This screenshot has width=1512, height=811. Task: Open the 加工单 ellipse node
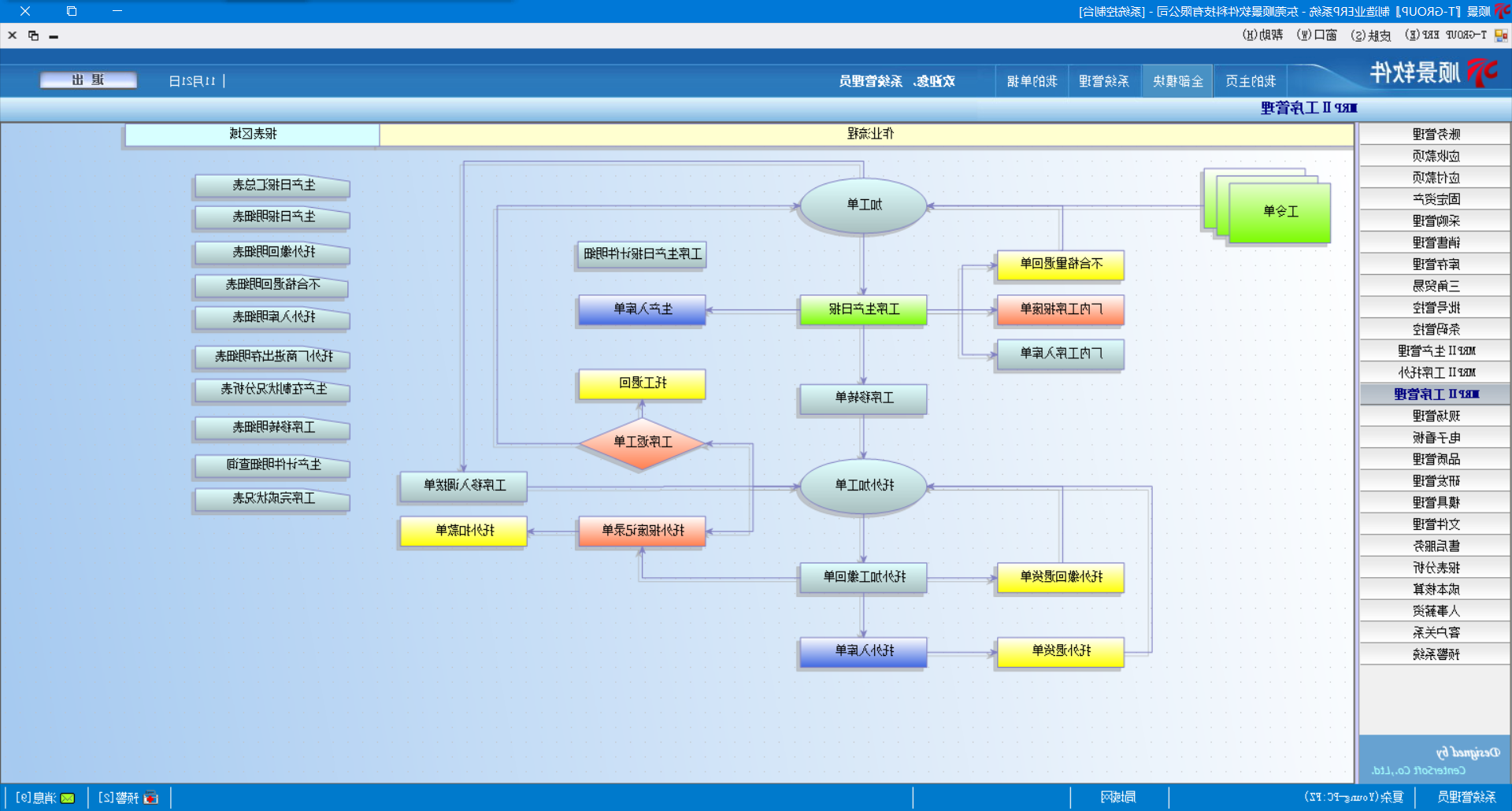[x=863, y=206]
